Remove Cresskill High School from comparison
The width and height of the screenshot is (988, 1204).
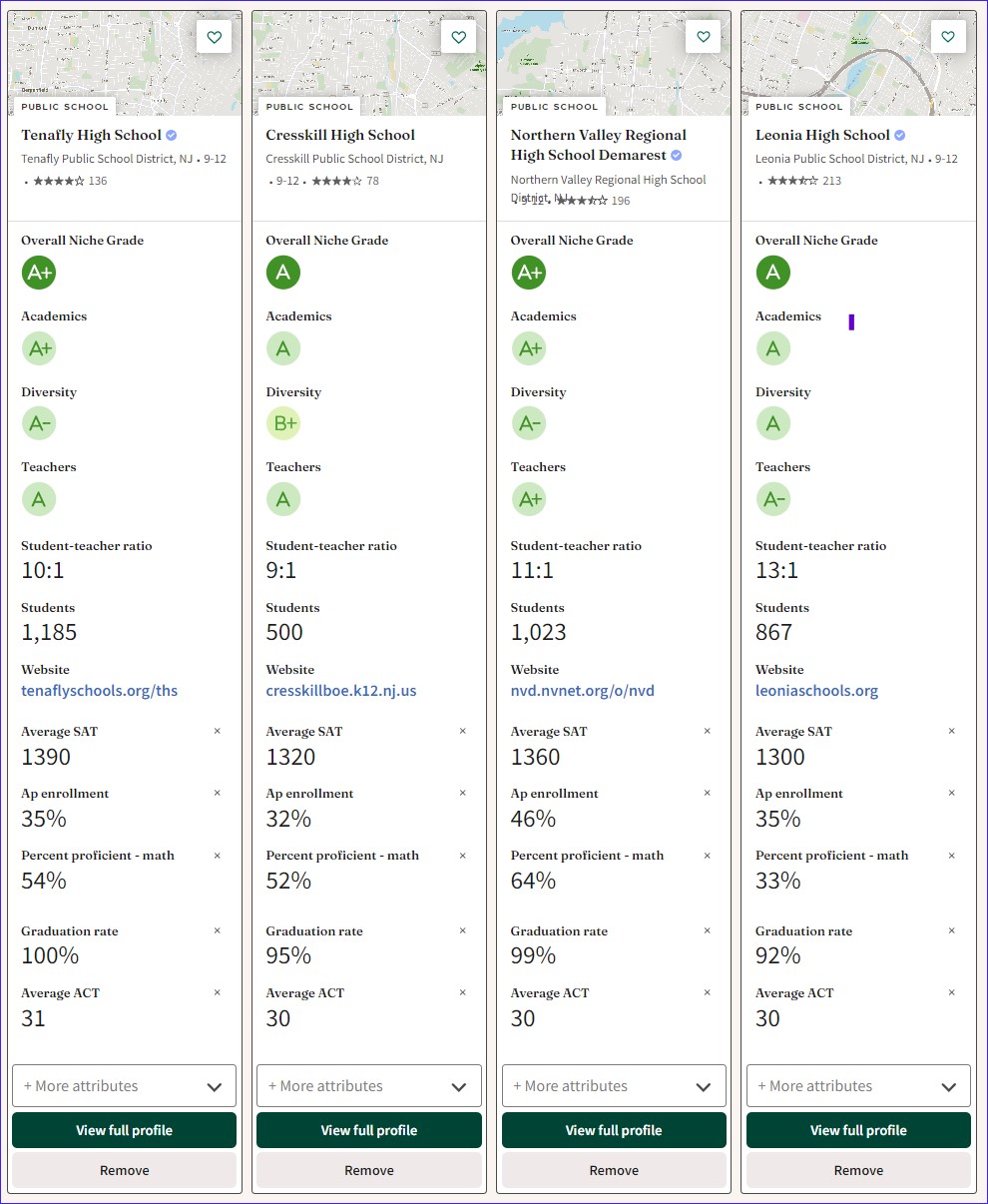click(x=369, y=1170)
